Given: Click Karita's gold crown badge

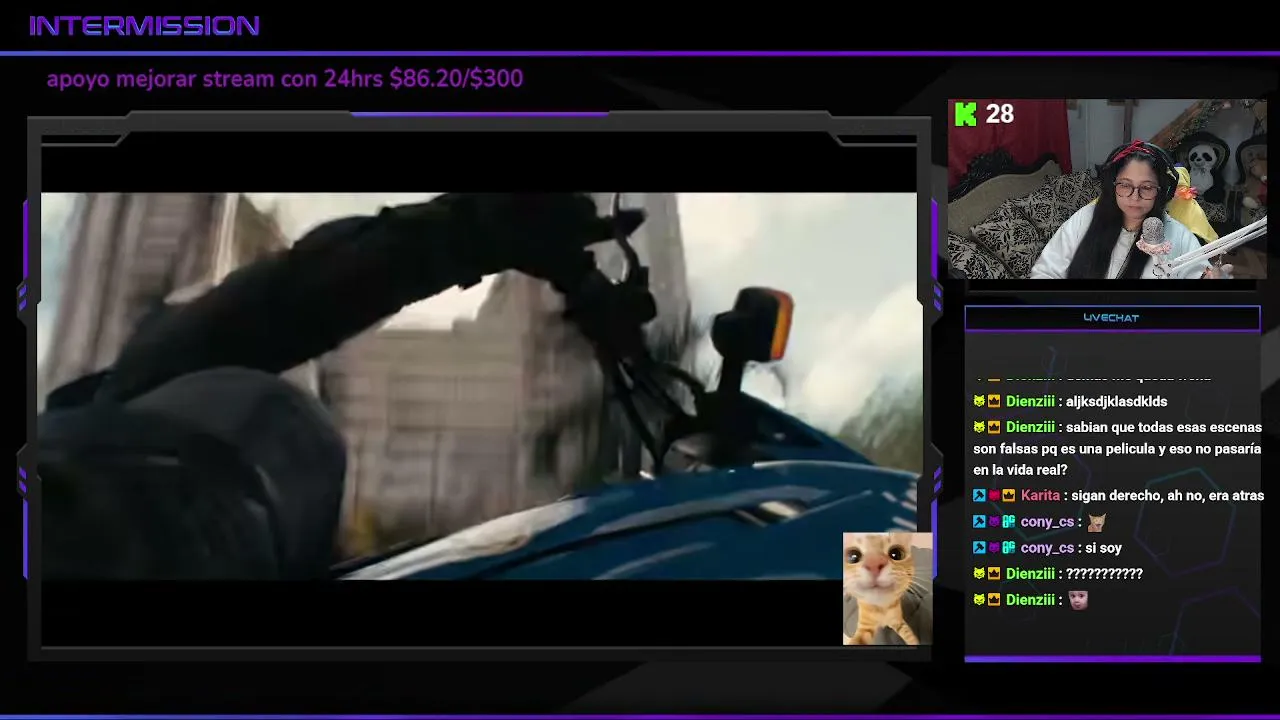Looking at the screenshot, I should click(x=1009, y=495).
